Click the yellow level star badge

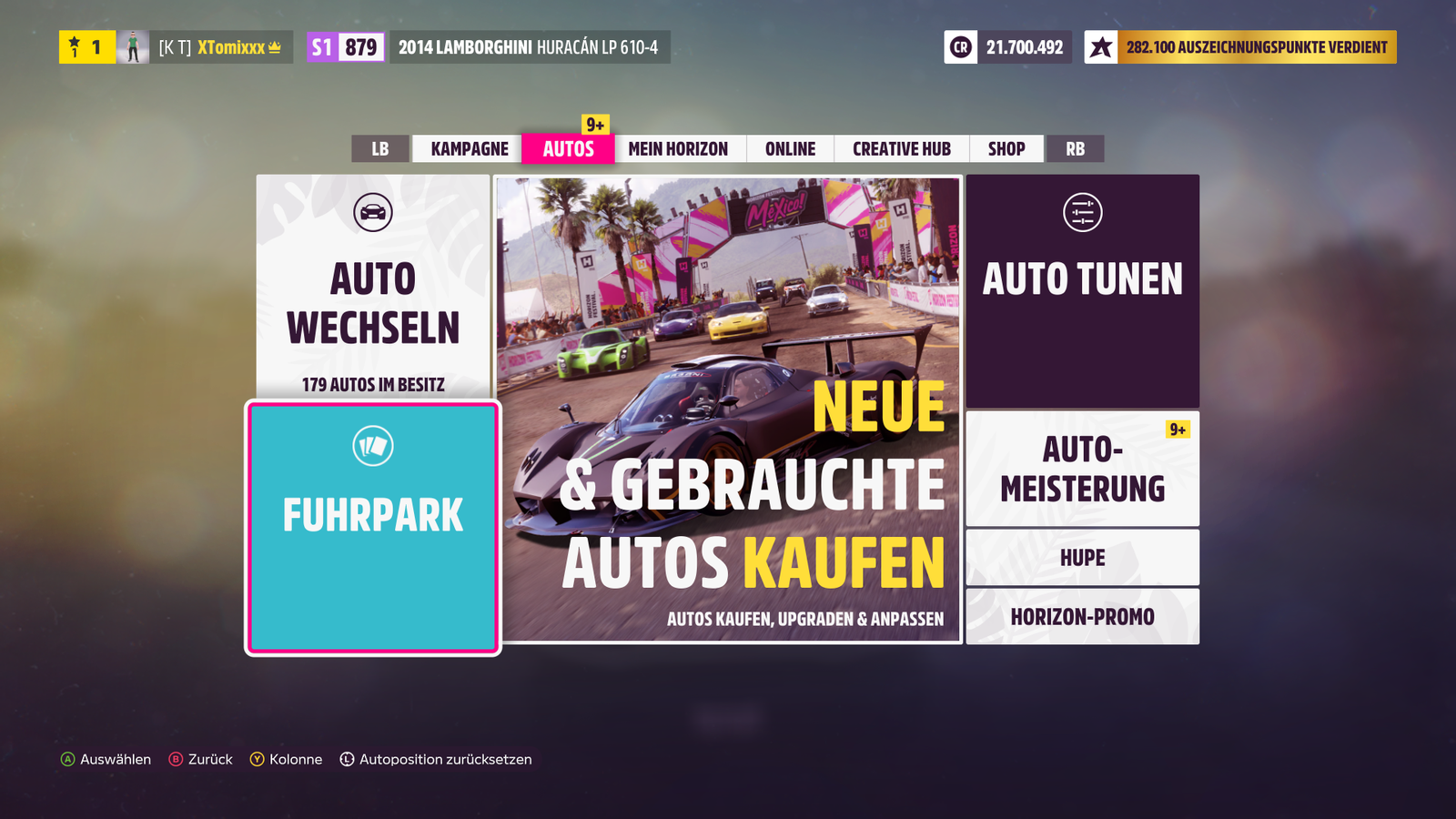tap(87, 47)
